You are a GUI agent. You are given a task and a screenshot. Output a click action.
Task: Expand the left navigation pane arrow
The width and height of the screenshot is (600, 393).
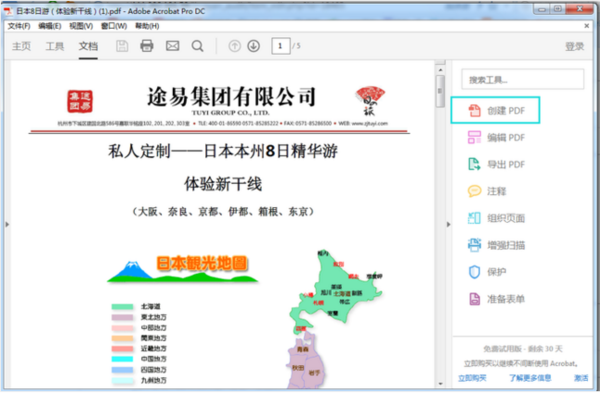(x=7, y=224)
